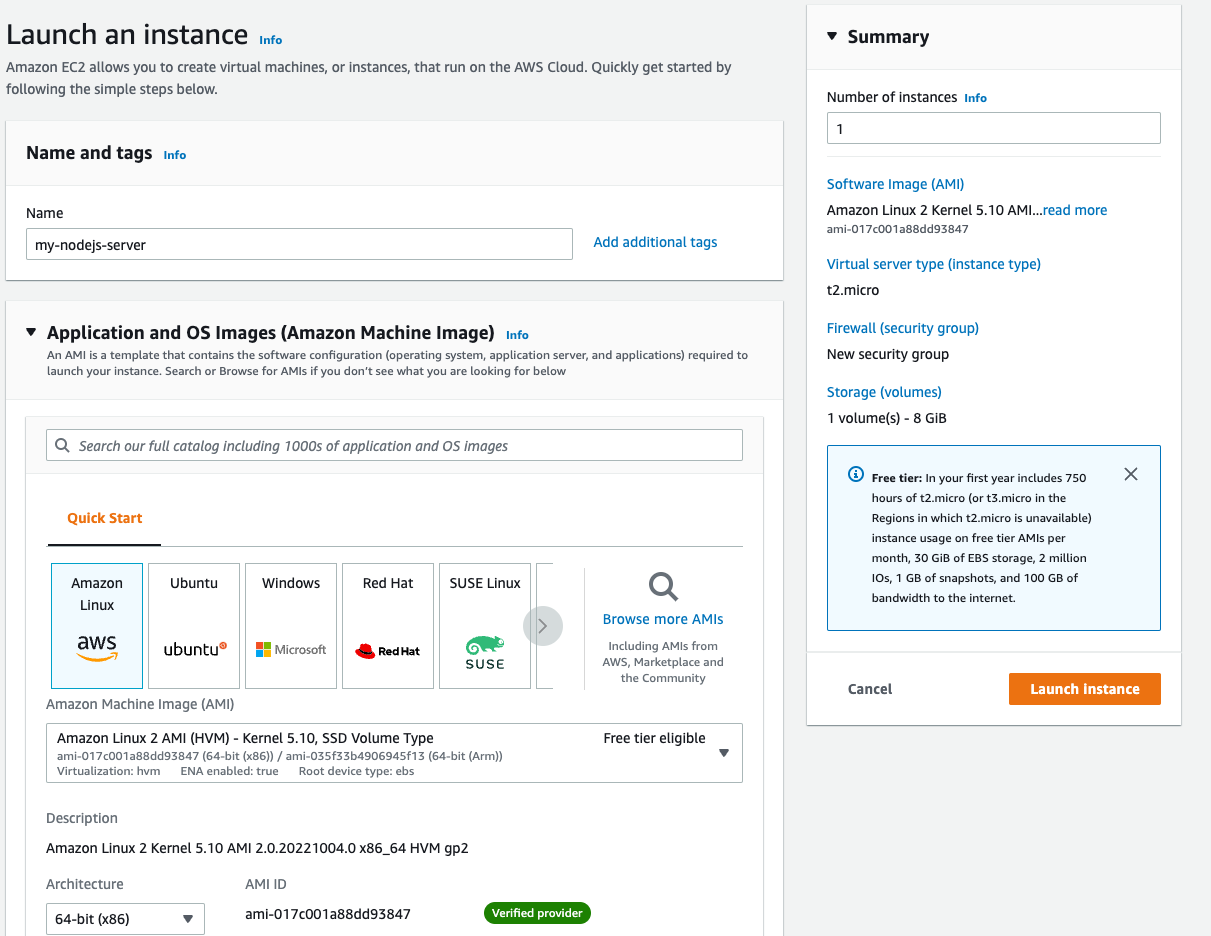Screen dimensions: 1211x936
Task: Pick the Red Hat AMI card
Action: pos(387,625)
